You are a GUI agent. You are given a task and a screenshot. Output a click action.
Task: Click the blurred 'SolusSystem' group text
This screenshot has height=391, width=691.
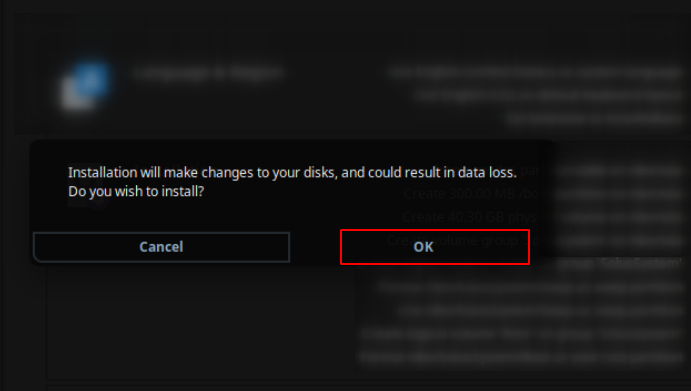pyautogui.click(x=619, y=264)
